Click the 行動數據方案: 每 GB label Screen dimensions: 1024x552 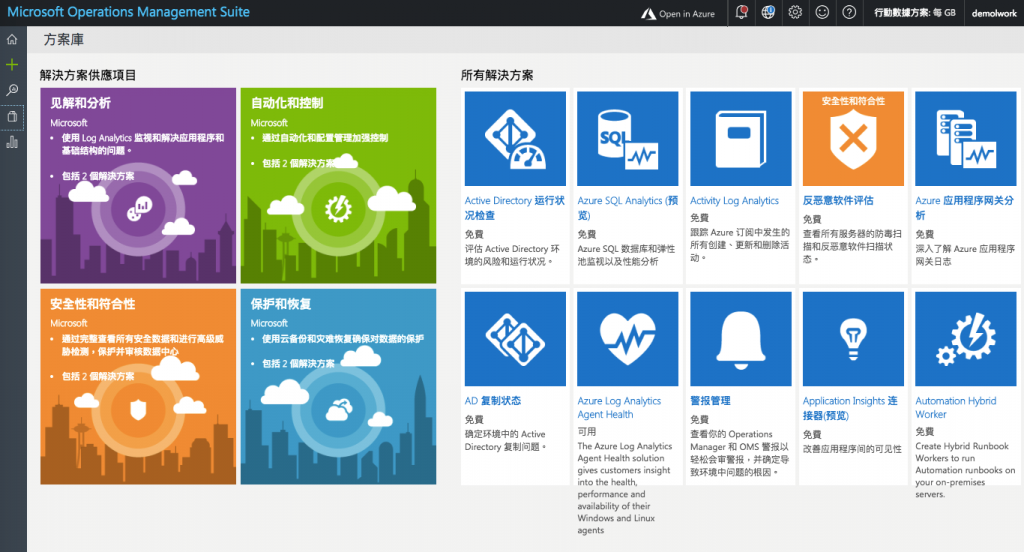[x=914, y=13]
